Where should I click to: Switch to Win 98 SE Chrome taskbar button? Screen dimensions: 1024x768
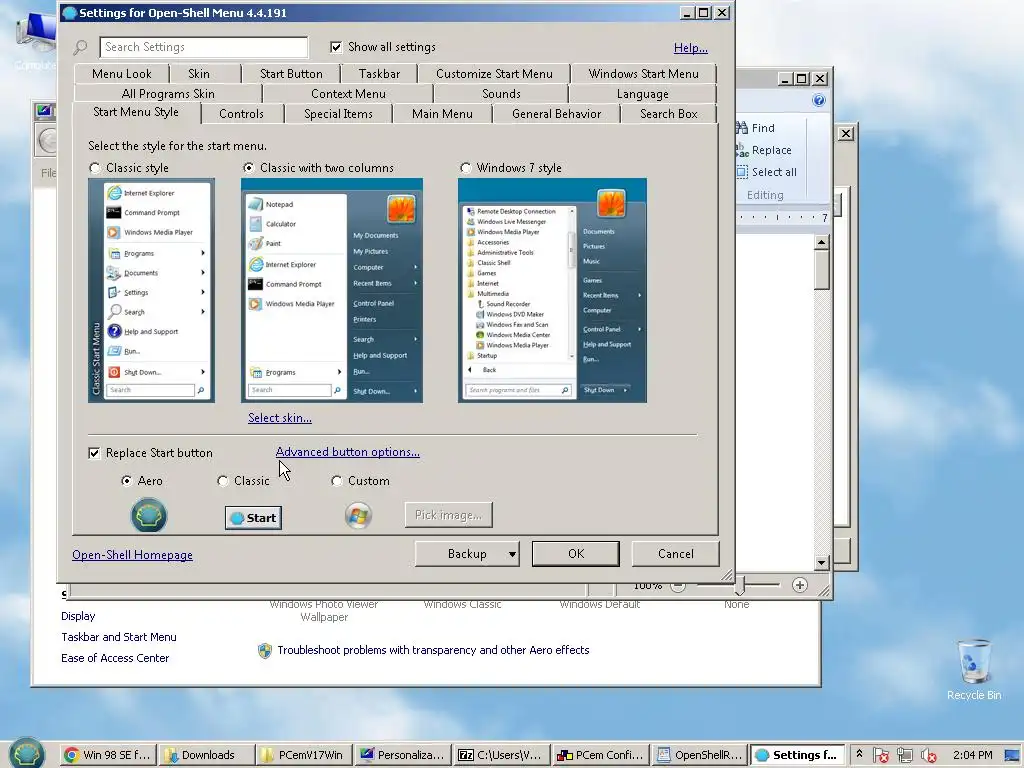(x=108, y=755)
